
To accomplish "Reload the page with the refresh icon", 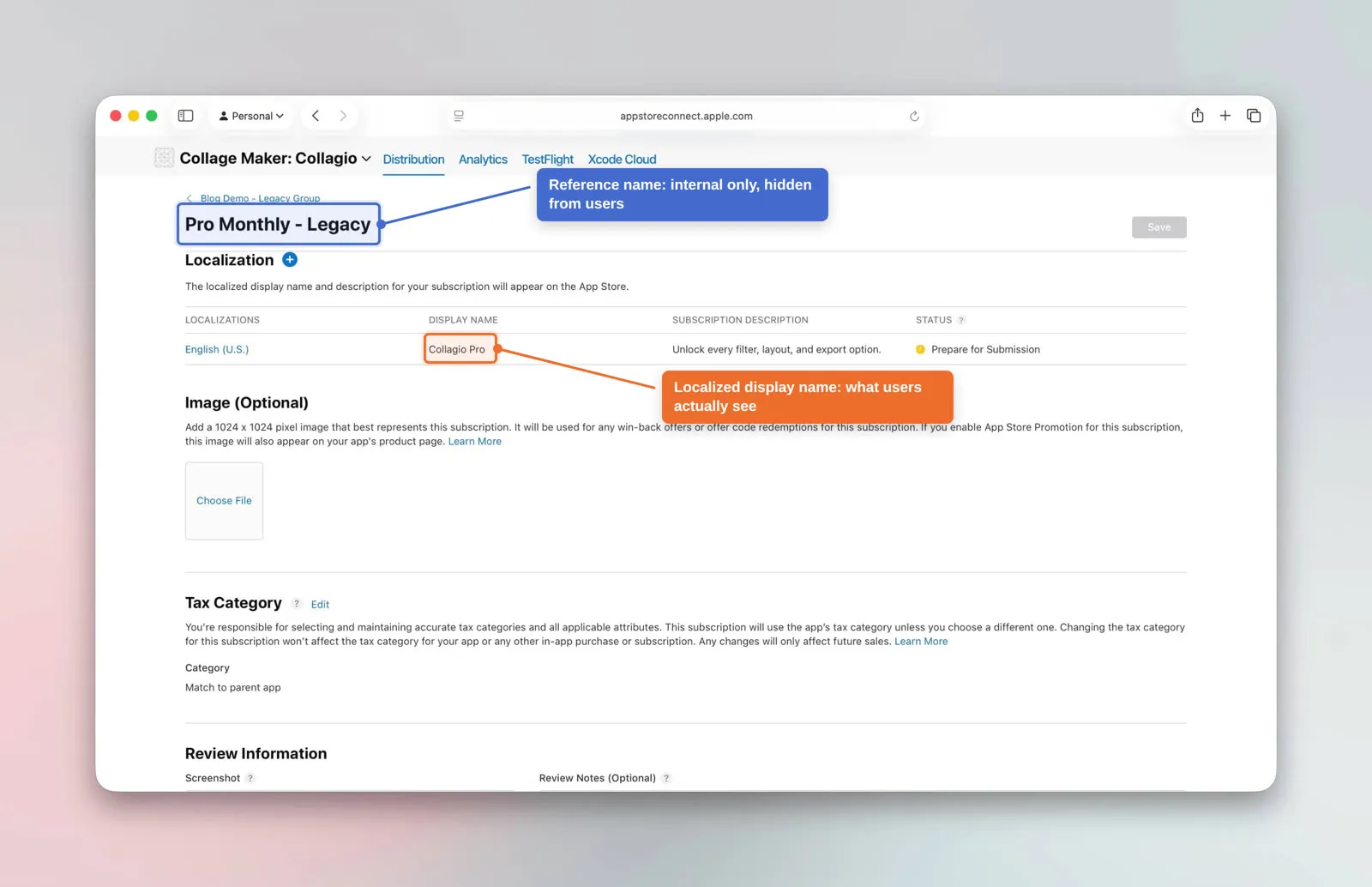I will (914, 116).
